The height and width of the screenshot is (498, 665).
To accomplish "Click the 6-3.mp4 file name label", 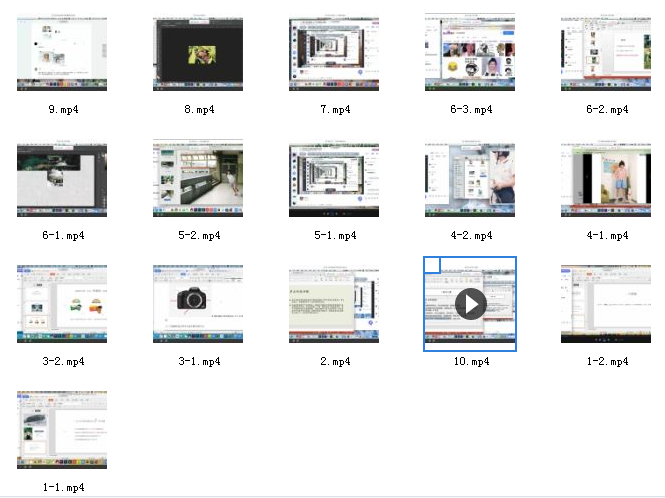I will tap(470, 109).
